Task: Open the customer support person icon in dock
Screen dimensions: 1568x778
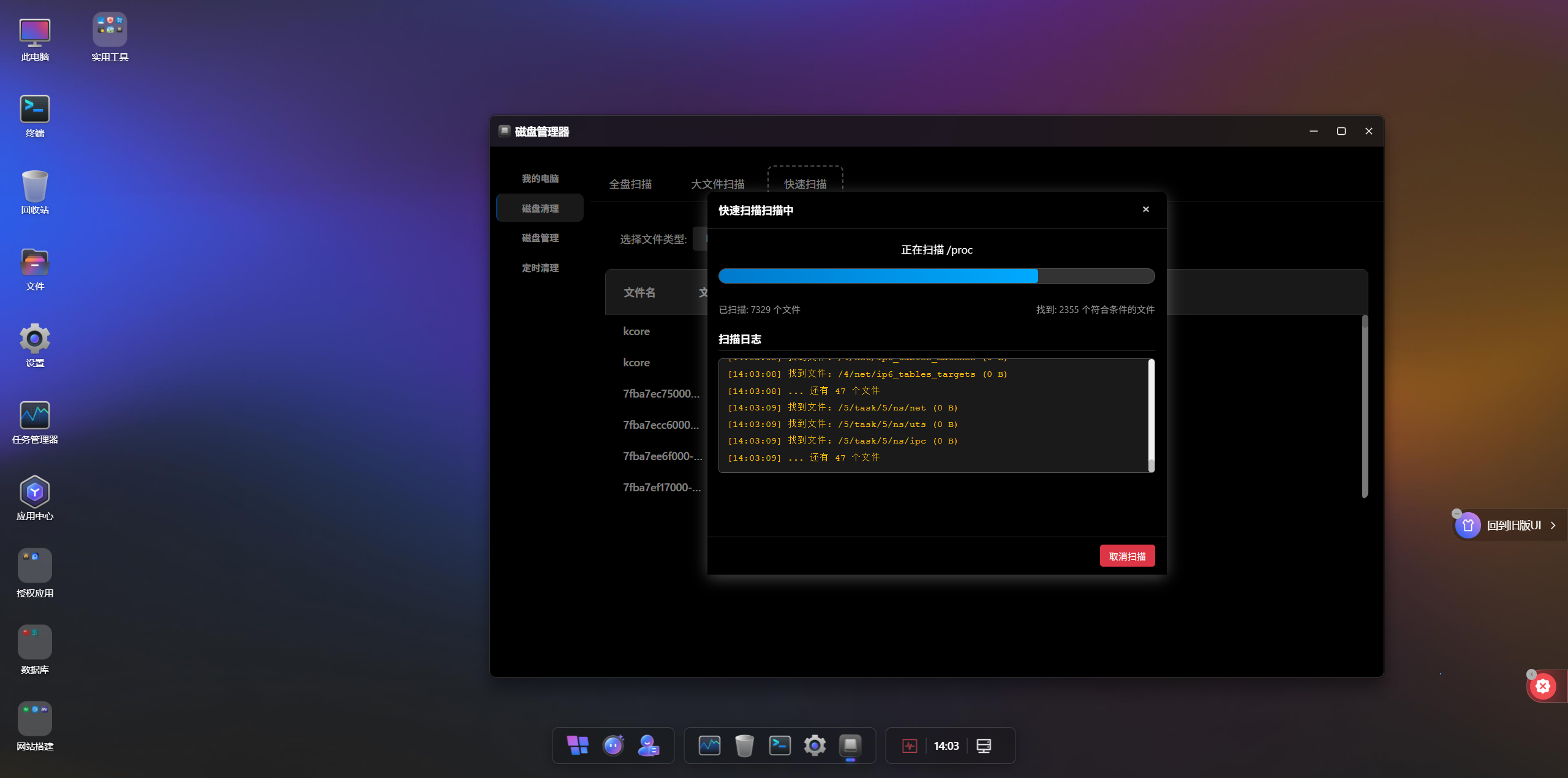Action: point(648,746)
